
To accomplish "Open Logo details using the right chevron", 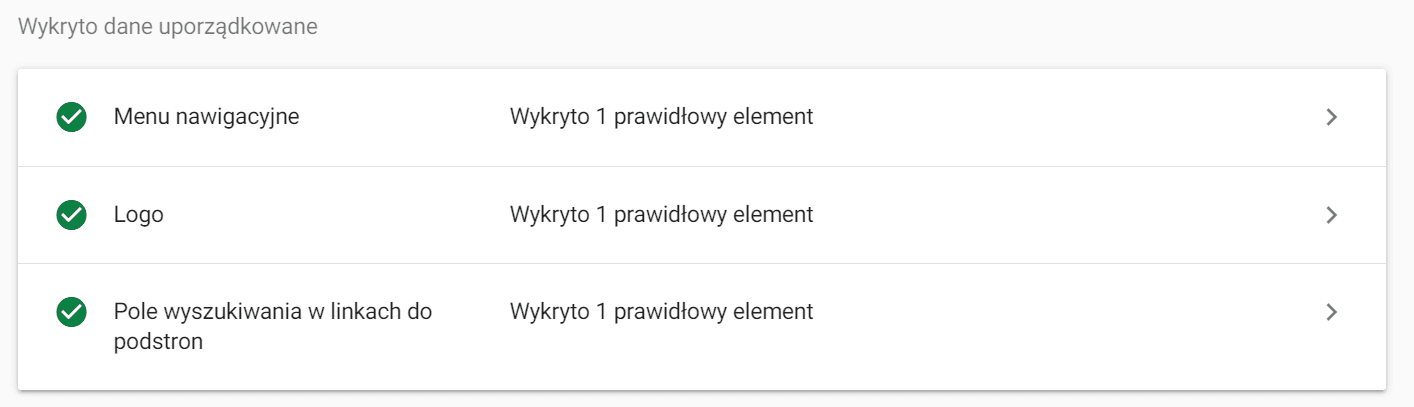I will pos(1331,215).
